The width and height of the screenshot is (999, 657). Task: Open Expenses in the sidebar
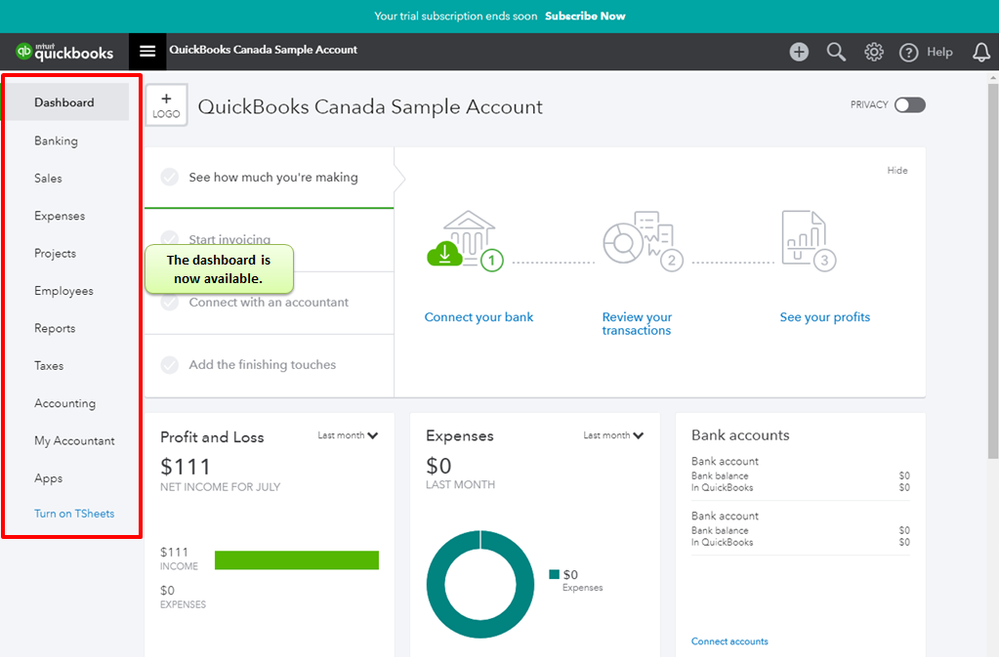(x=59, y=216)
